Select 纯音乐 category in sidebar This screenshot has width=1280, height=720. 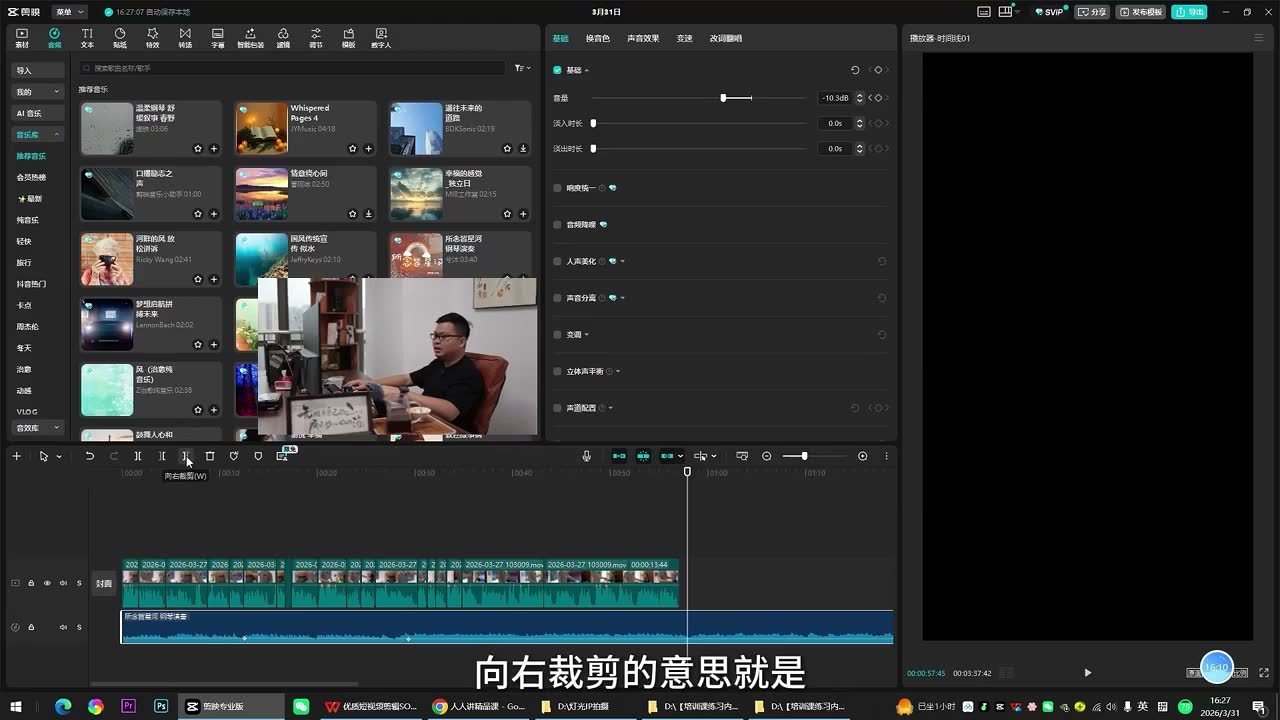[27, 220]
